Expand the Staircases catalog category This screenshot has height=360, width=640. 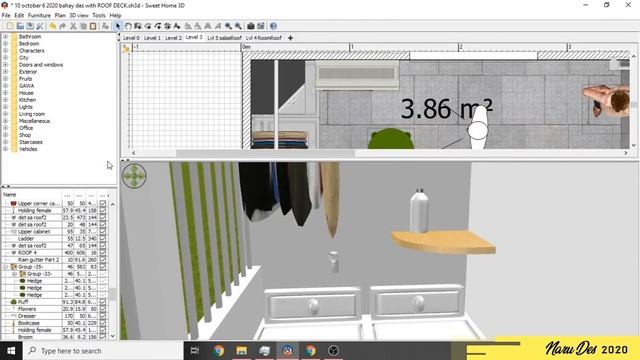(6, 142)
